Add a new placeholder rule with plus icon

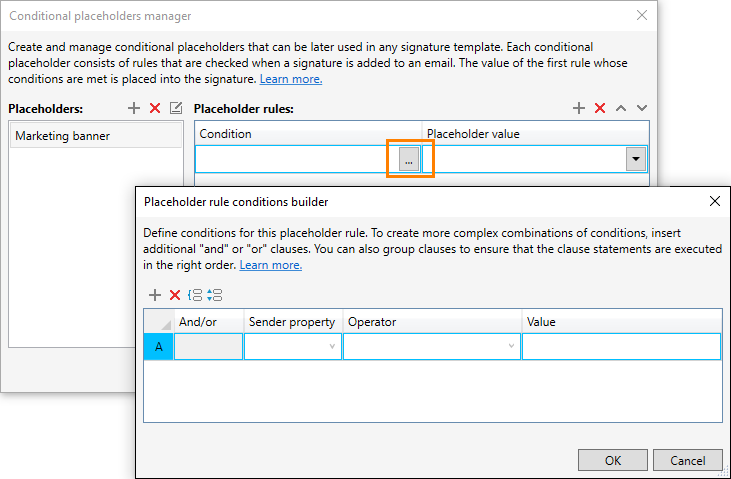click(x=579, y=108)
